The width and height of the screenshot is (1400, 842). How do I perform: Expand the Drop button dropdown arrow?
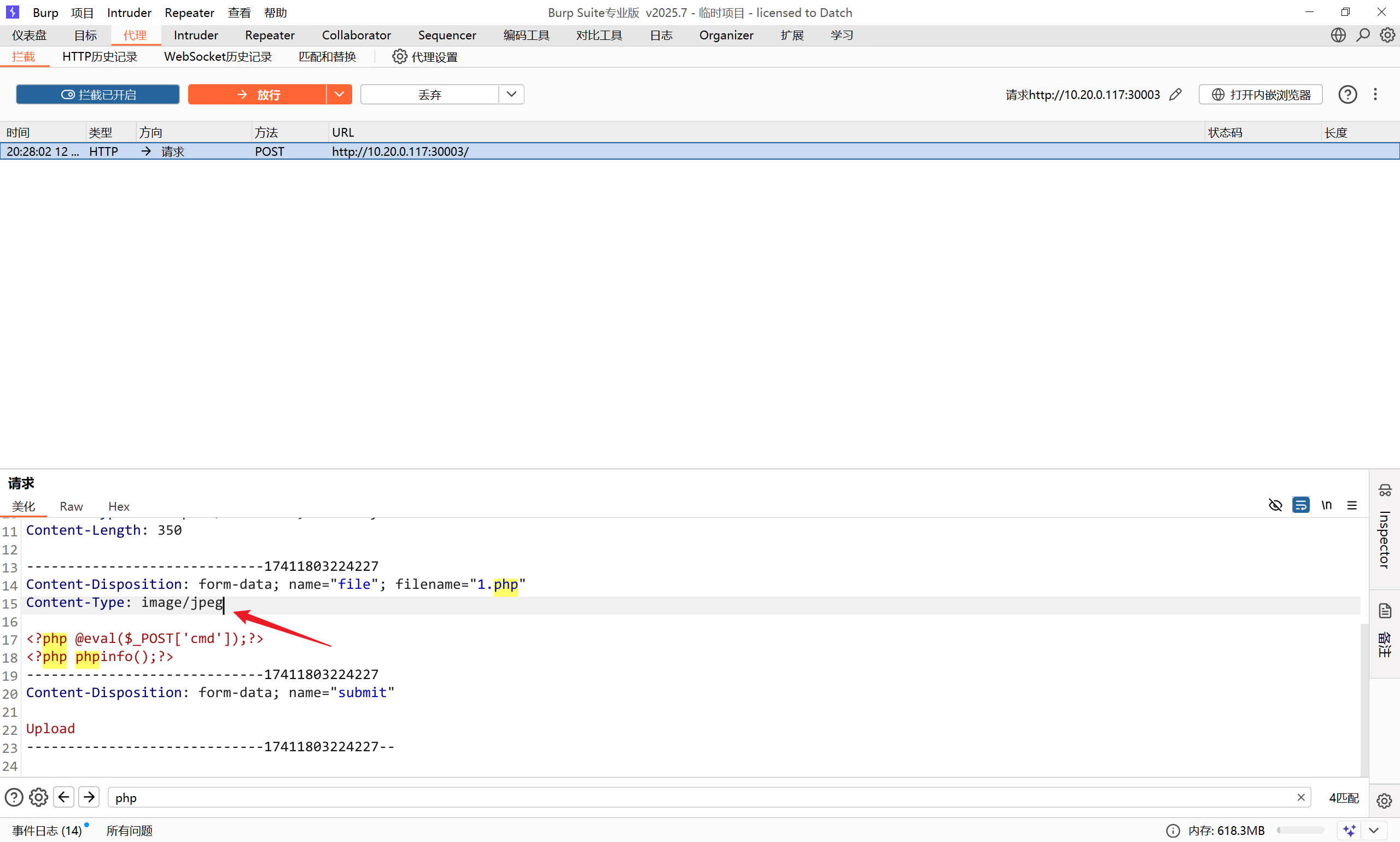[511, 95]
